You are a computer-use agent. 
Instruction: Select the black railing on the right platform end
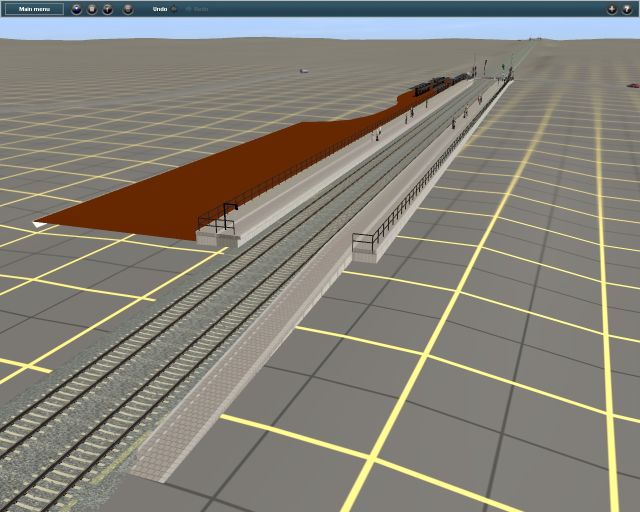point(366,240)
